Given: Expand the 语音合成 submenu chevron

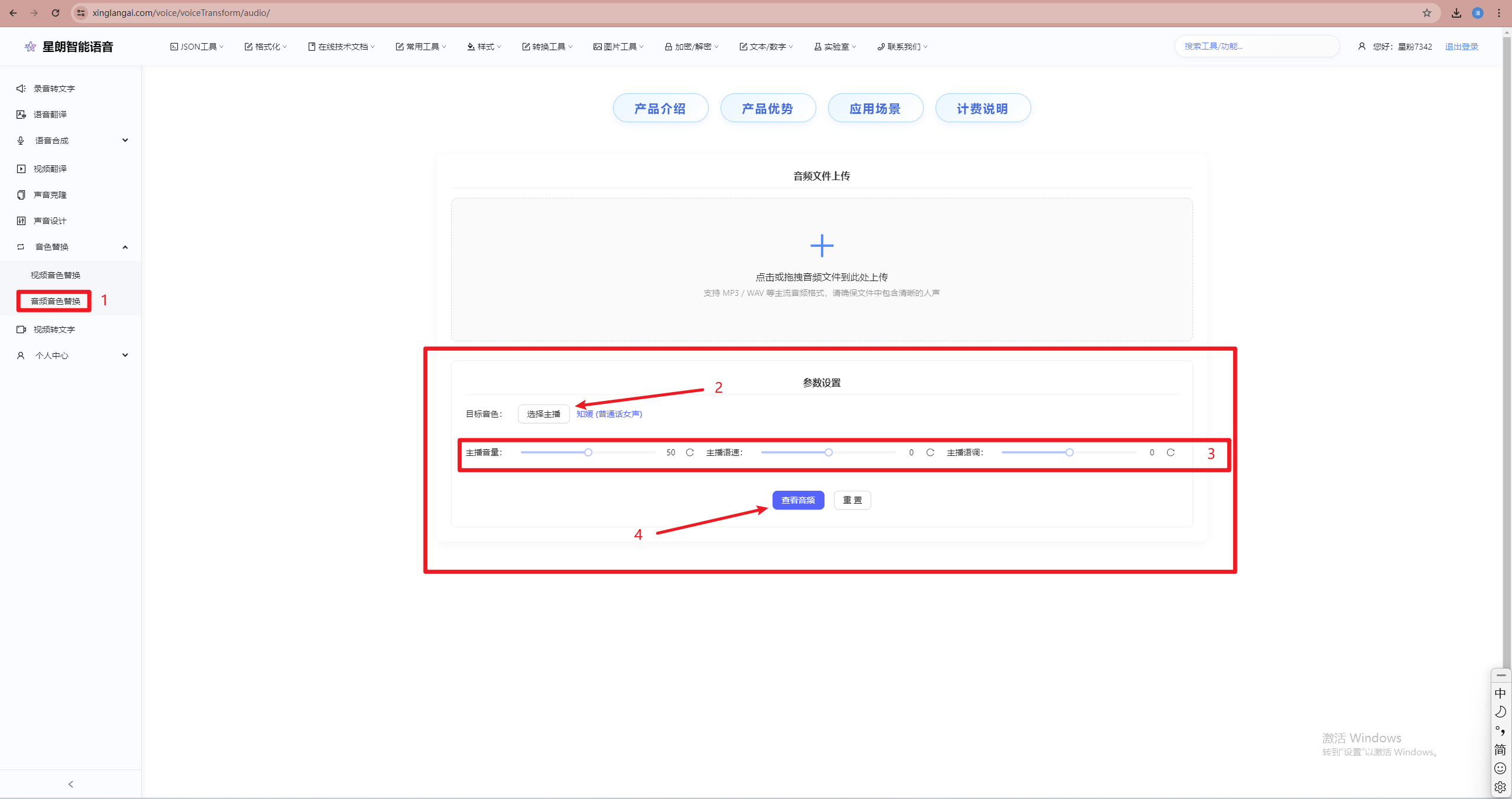Looking at the screenshot, I should 125,141.
